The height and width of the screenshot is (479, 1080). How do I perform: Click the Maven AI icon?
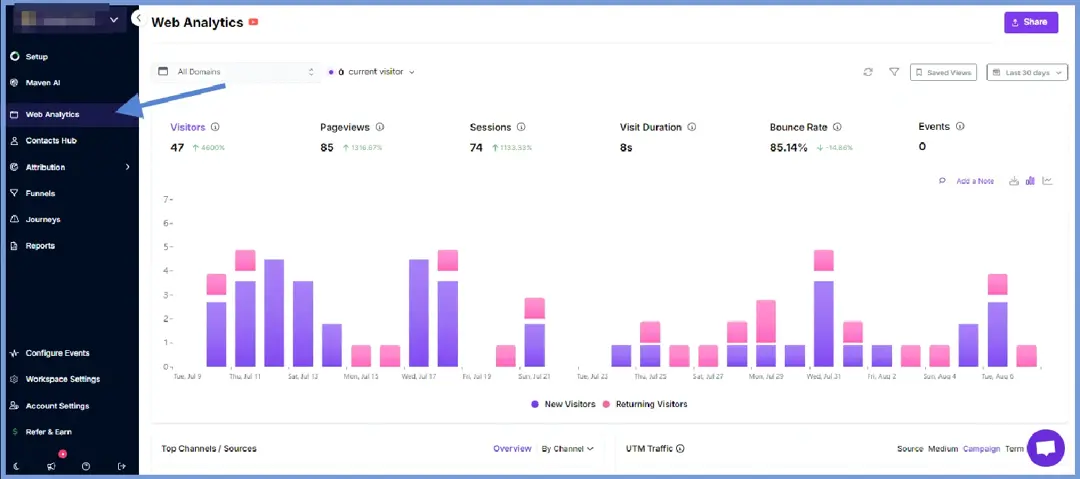[14, 83]
